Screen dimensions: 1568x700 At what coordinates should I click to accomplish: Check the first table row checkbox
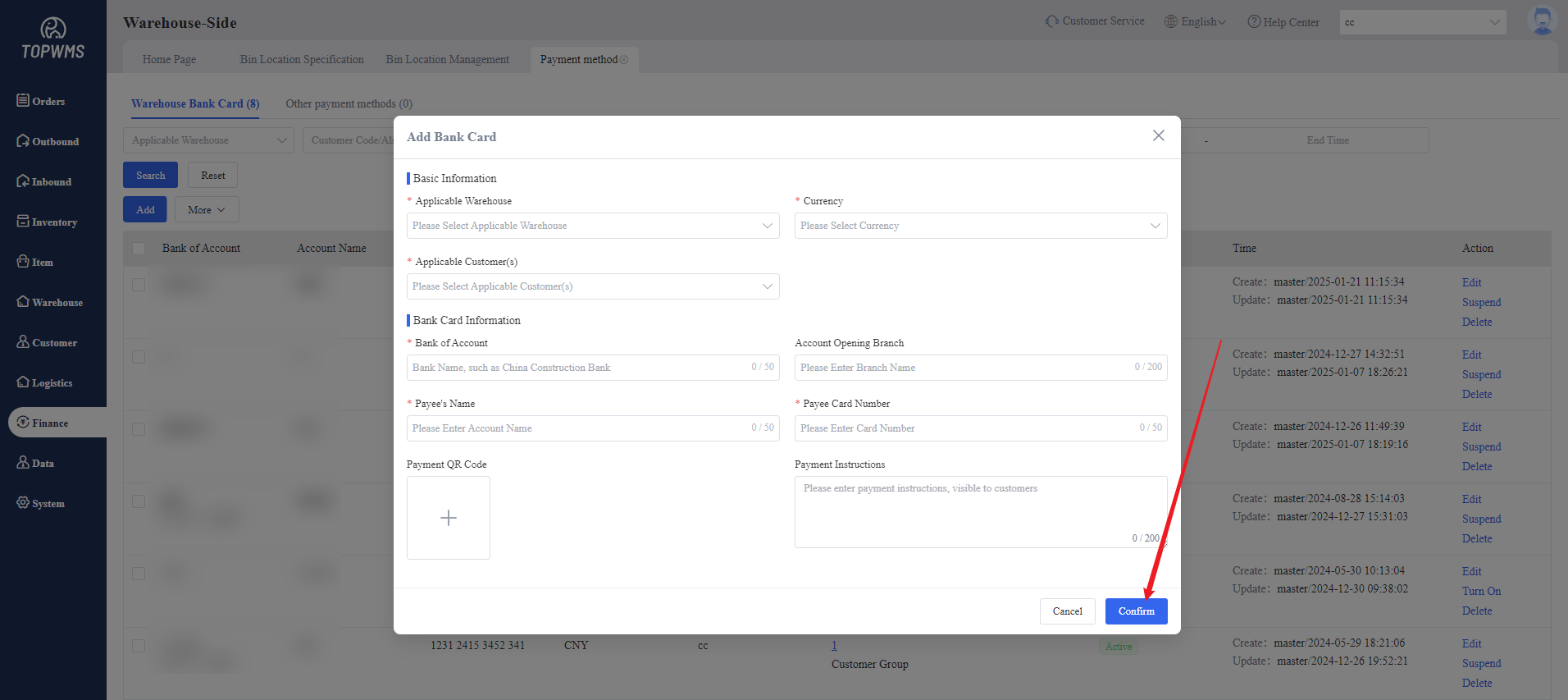click(x=139, y=285)
